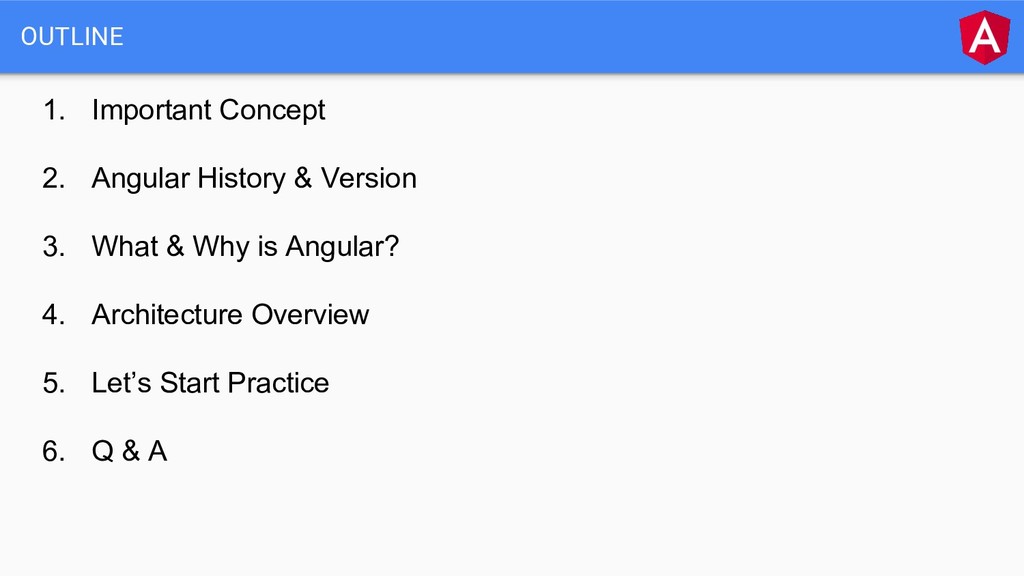Click the OUTLINE slide title
This screenshot has width=1024, height=576.
click(x=72, y=37)
